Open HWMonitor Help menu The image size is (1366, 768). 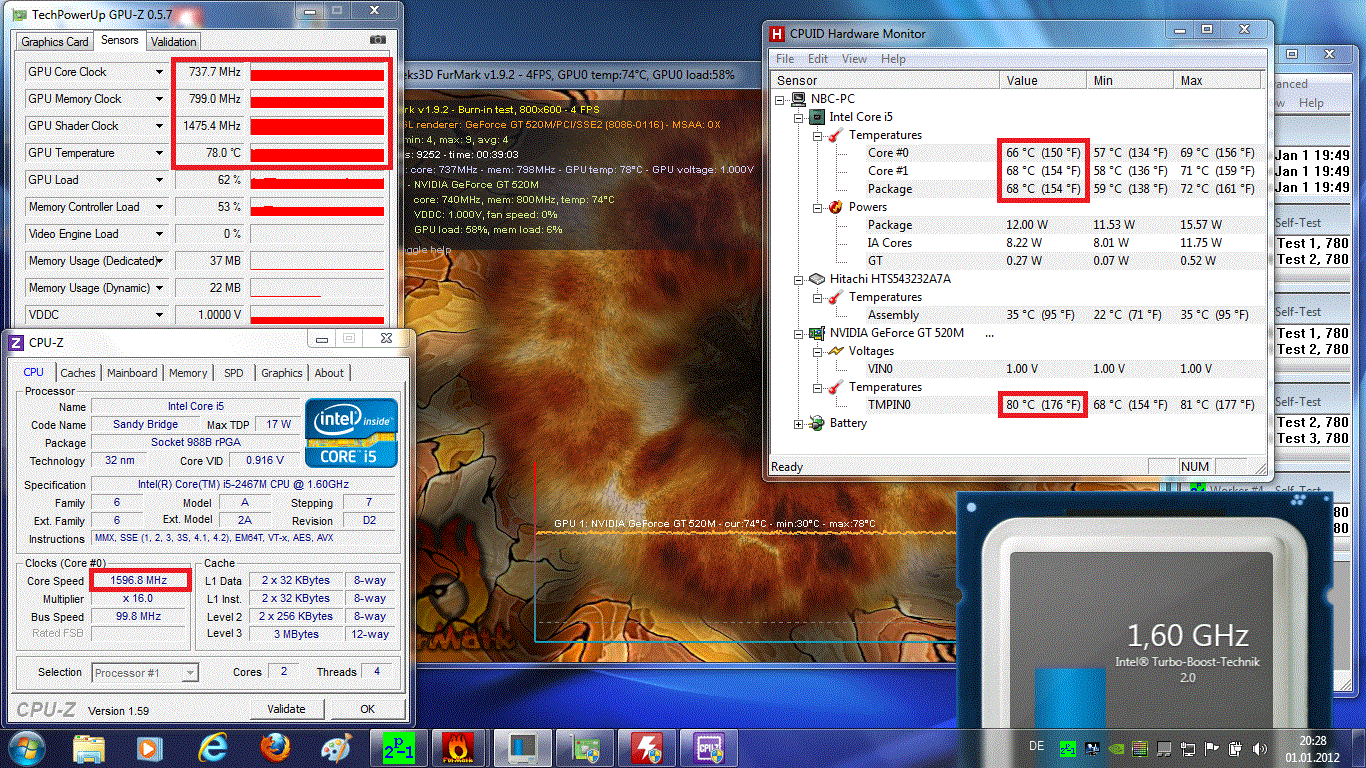tap(893, 59)
